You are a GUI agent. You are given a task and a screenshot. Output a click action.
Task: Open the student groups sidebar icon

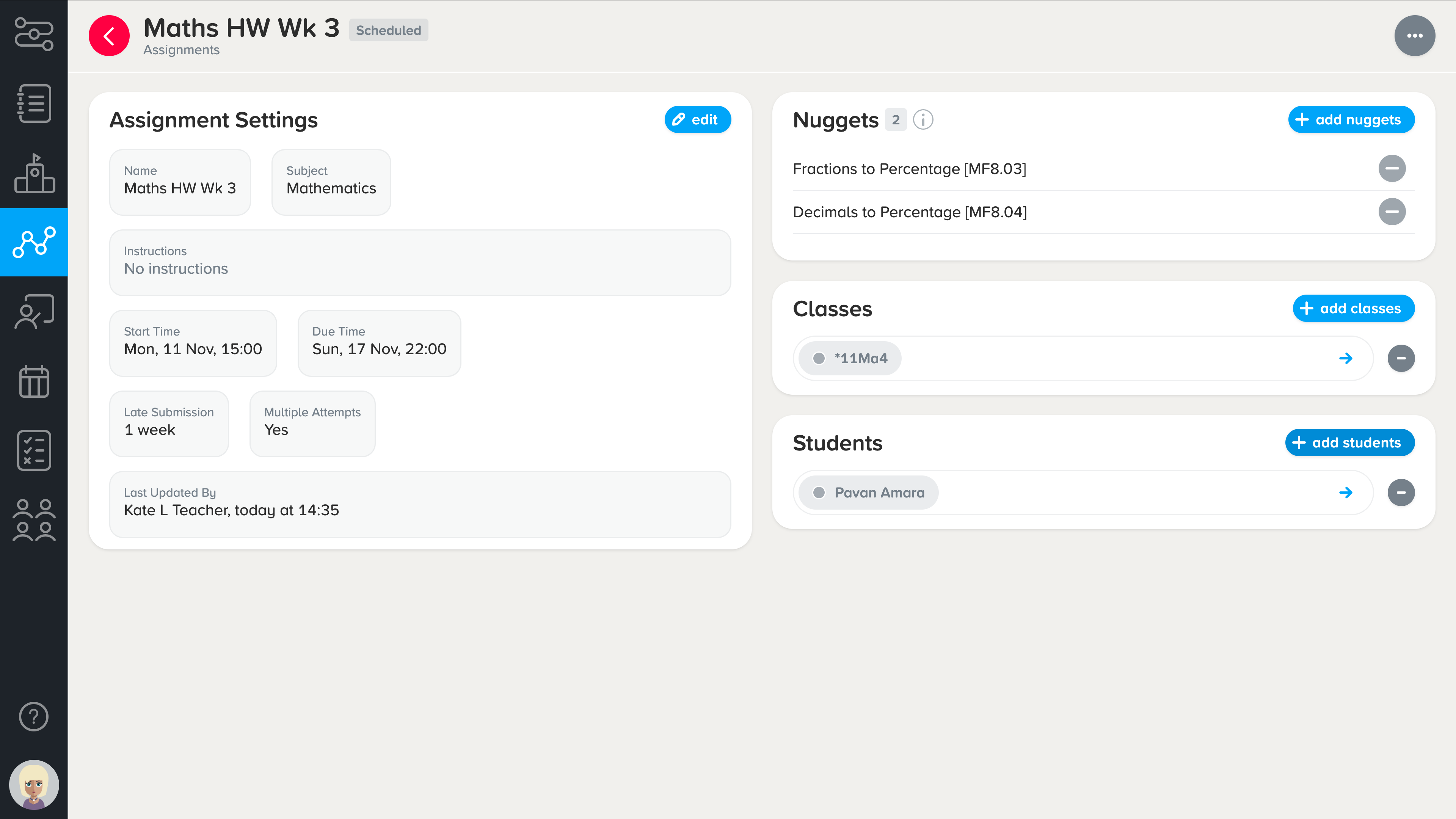click(34, 520)
